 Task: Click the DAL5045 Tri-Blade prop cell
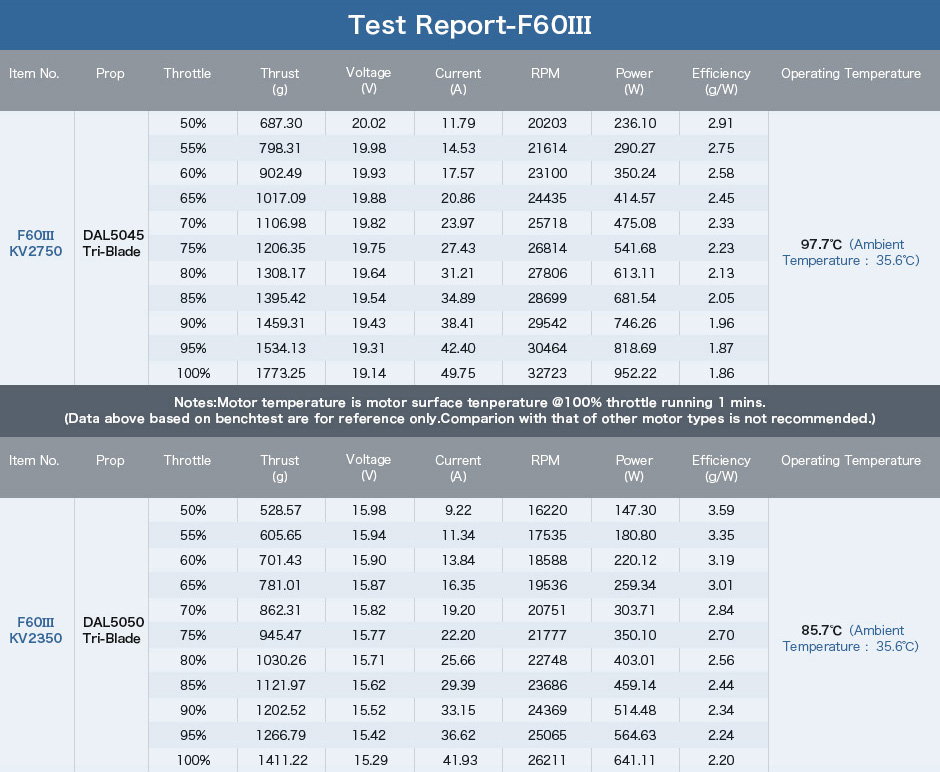(113, 243)
